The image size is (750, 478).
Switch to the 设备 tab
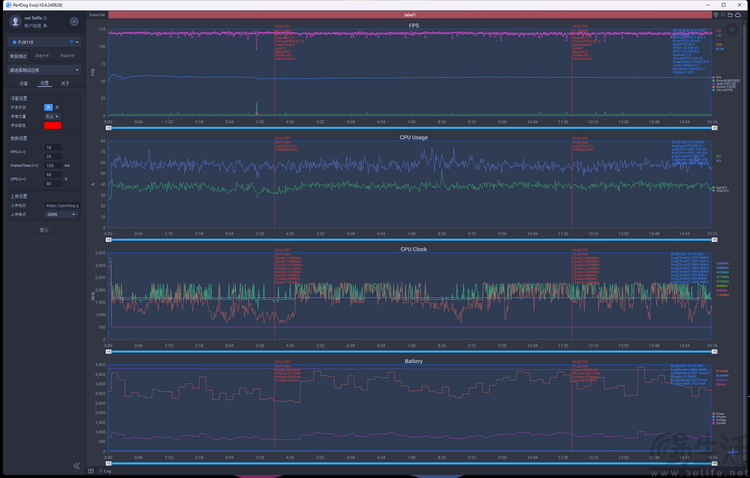point(22,84)
